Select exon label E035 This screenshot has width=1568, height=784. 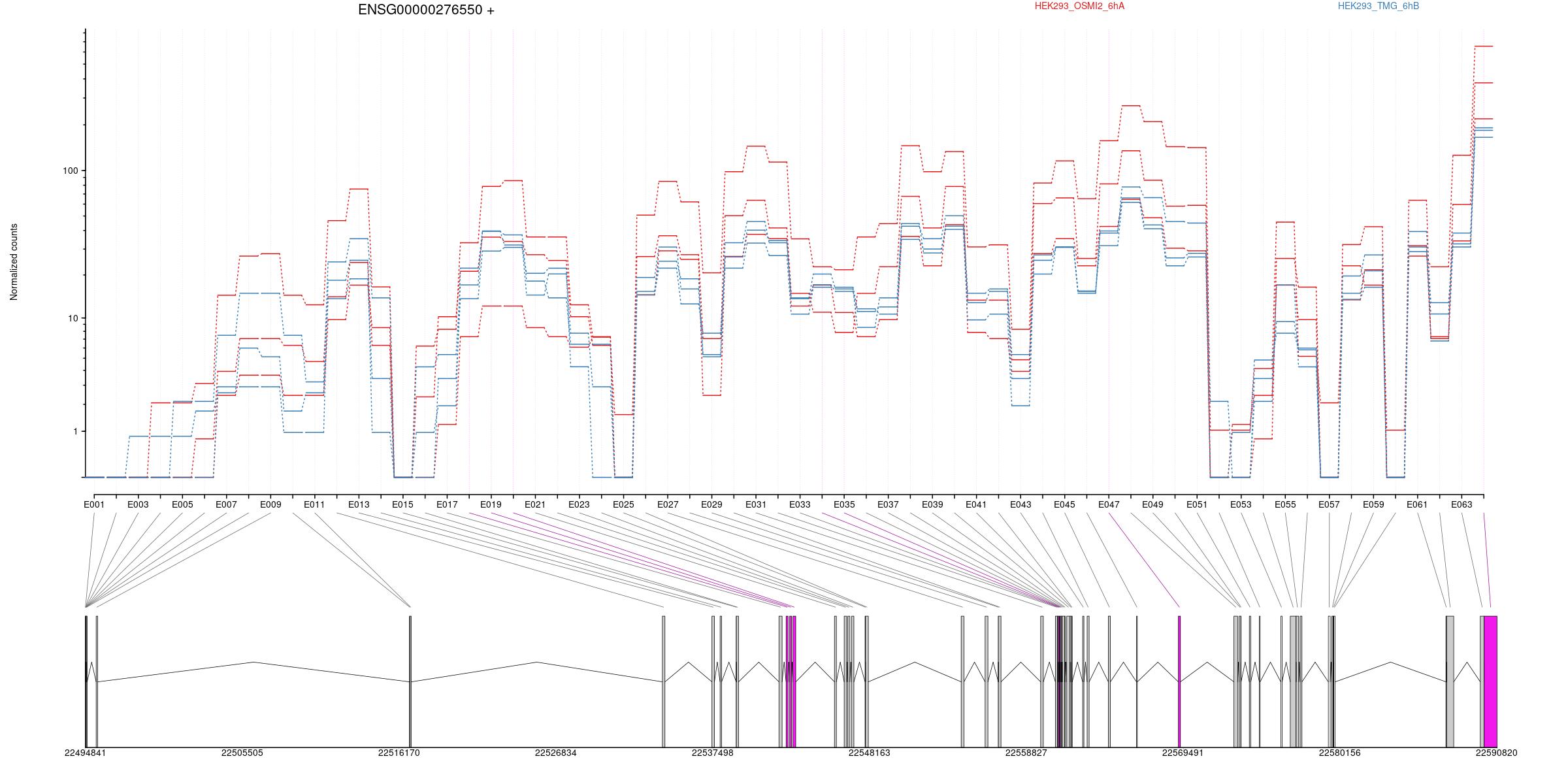(x=844, y=504)
